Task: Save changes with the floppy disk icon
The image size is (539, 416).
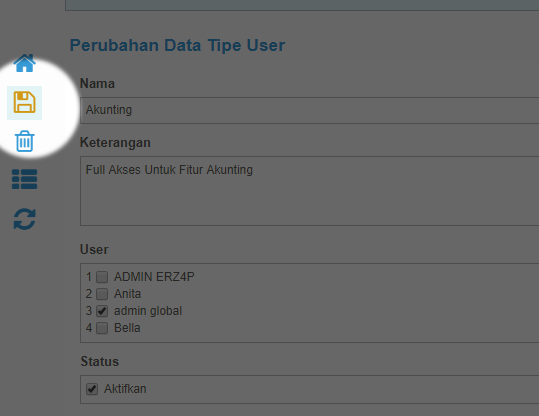Action: point(24,102)
